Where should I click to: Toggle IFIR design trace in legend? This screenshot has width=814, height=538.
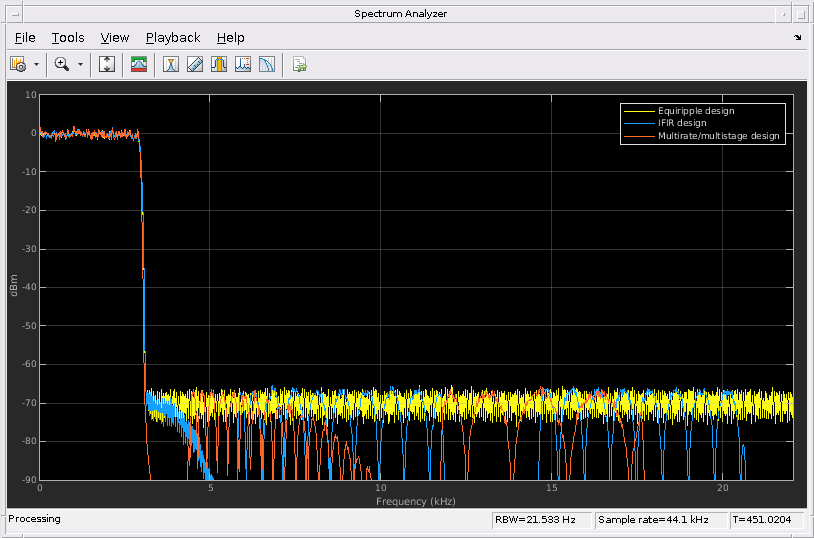[x=681, y=123]
